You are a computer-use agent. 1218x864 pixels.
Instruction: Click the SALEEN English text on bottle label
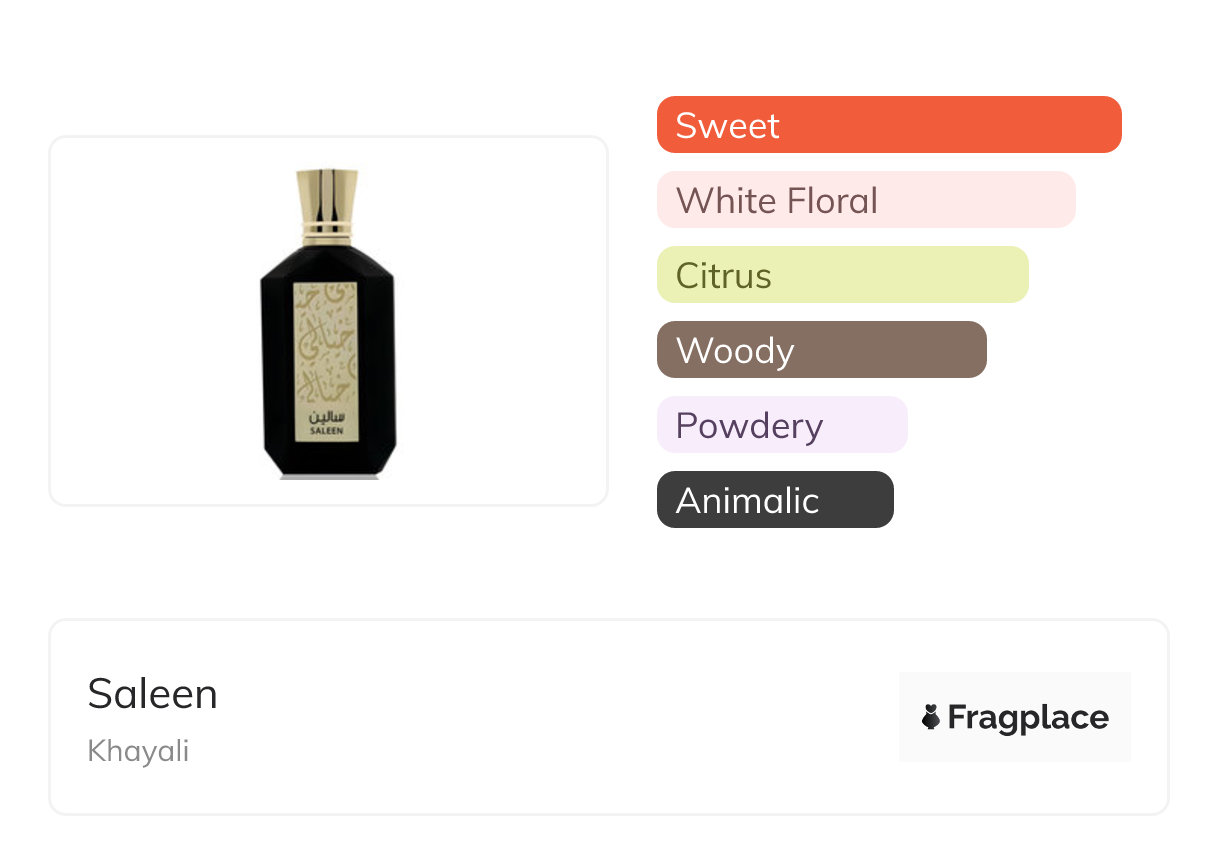click(327, 429)
